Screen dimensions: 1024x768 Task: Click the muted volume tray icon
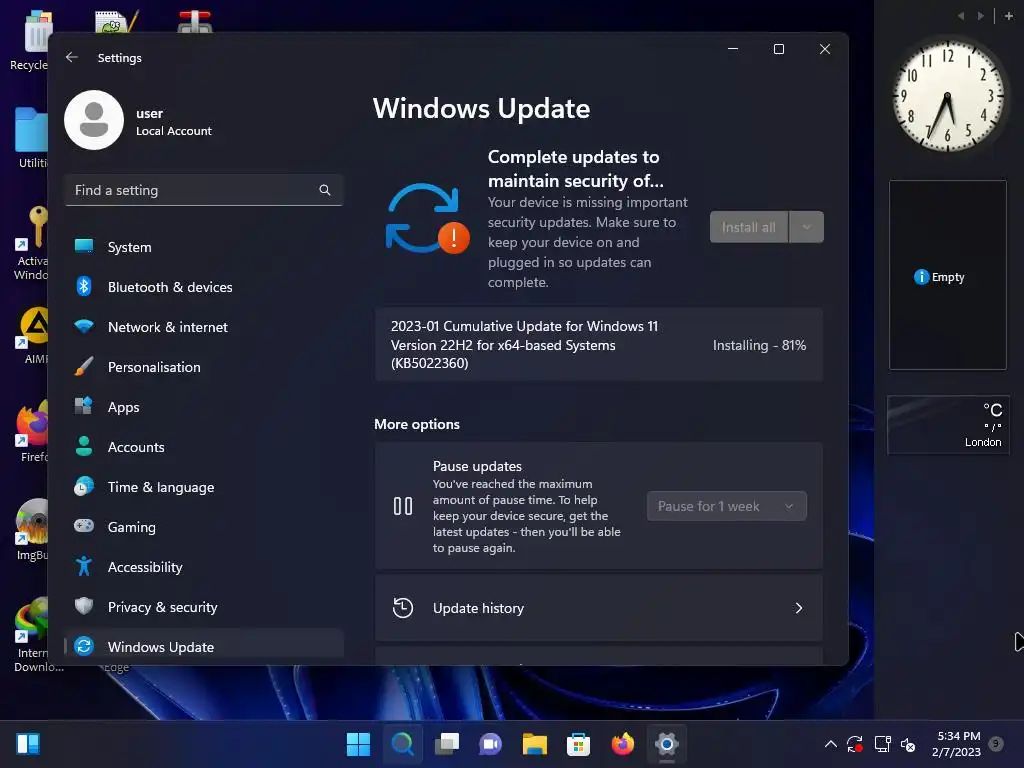pyautogui.click(x=908, y=744)
